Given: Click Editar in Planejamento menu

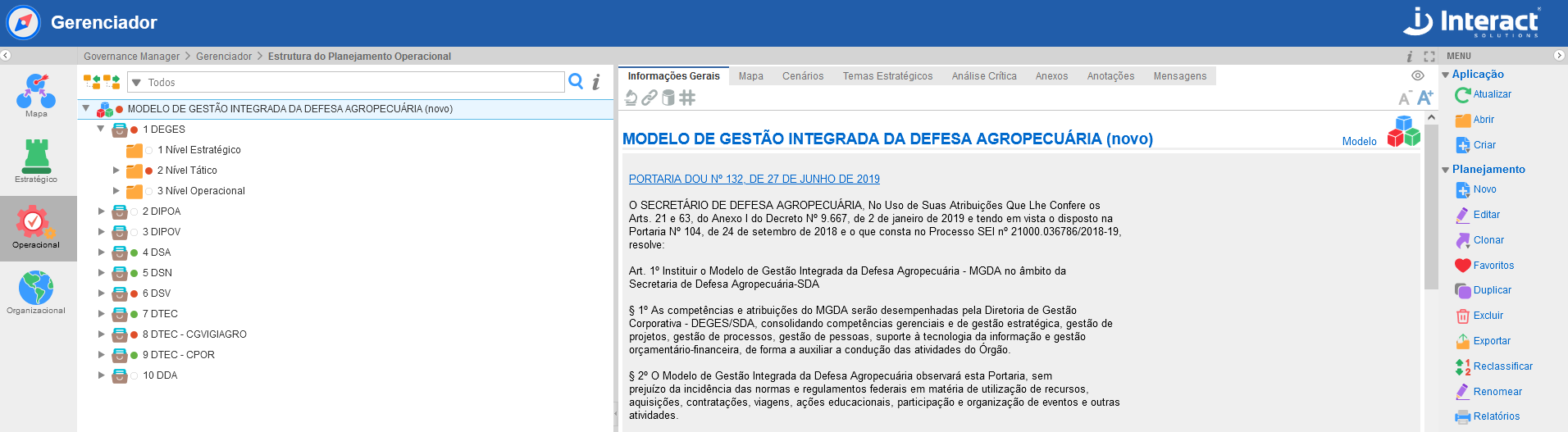Looking at the screenshot, I should coord(1486,215).
